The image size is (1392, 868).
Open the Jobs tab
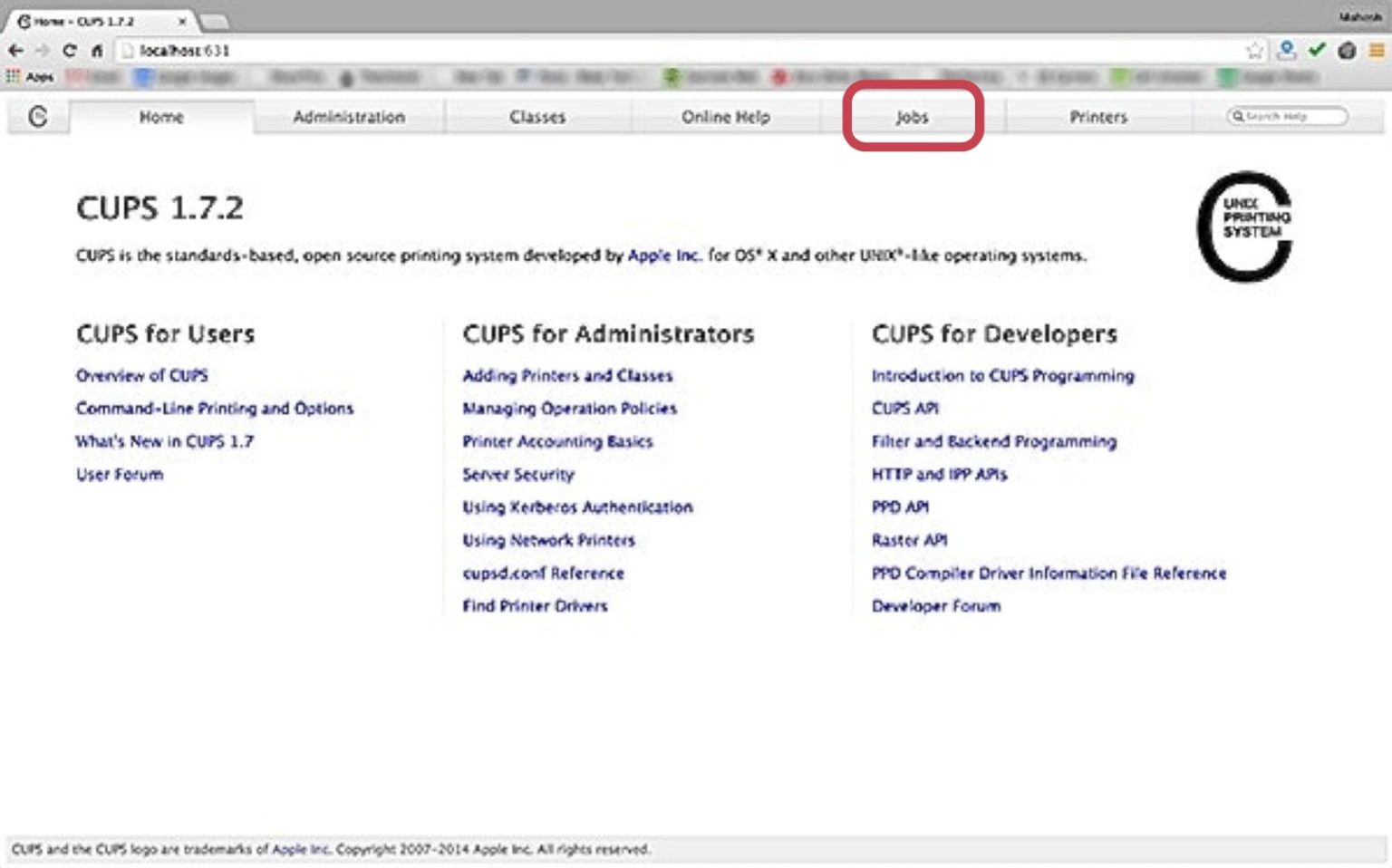click(x=913, y=117)
